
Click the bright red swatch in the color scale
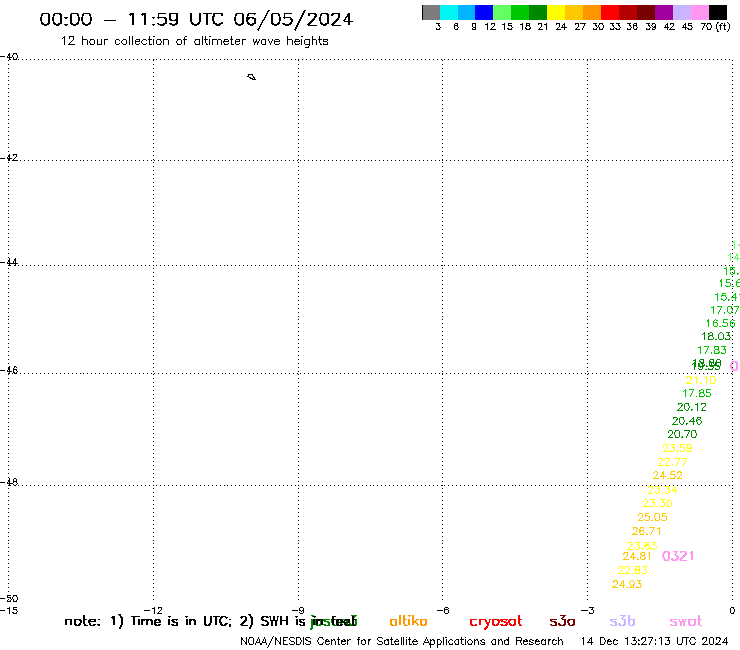[x=610, y=13]
